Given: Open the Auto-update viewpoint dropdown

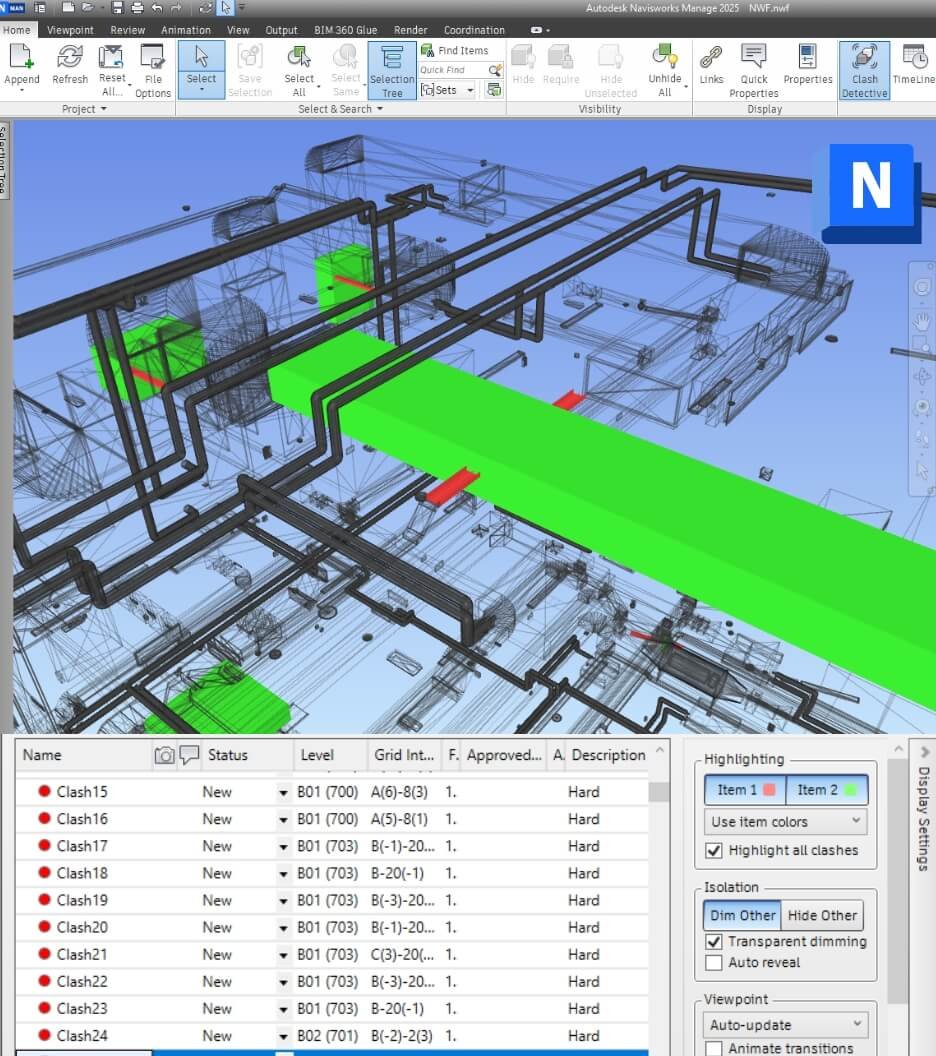Looking at the screenshot, I should 785,1024.
